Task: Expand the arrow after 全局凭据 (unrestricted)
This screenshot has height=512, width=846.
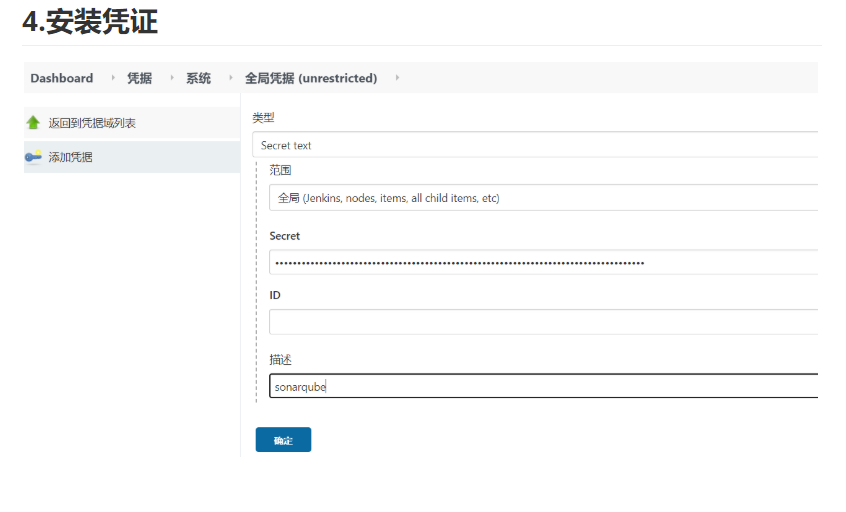Action: click(x=397, y=78)
